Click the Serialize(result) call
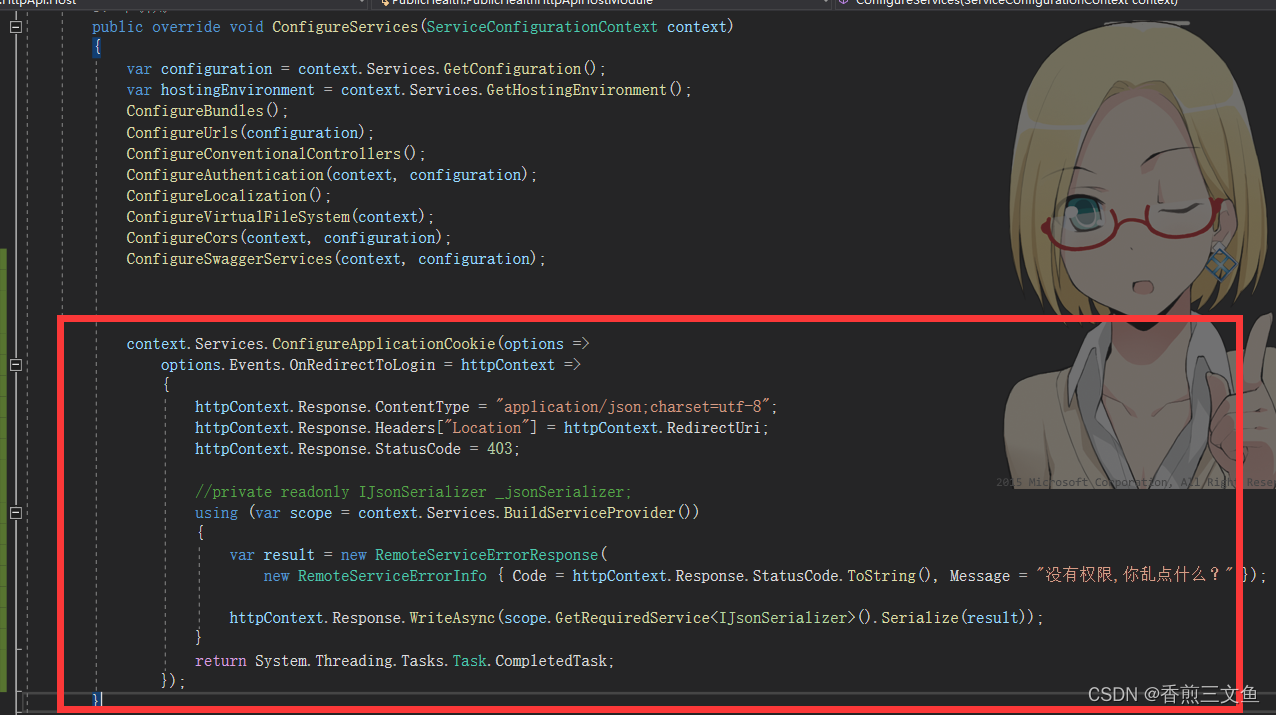Viewport: 1276px width, 715px height. point(954,618)
